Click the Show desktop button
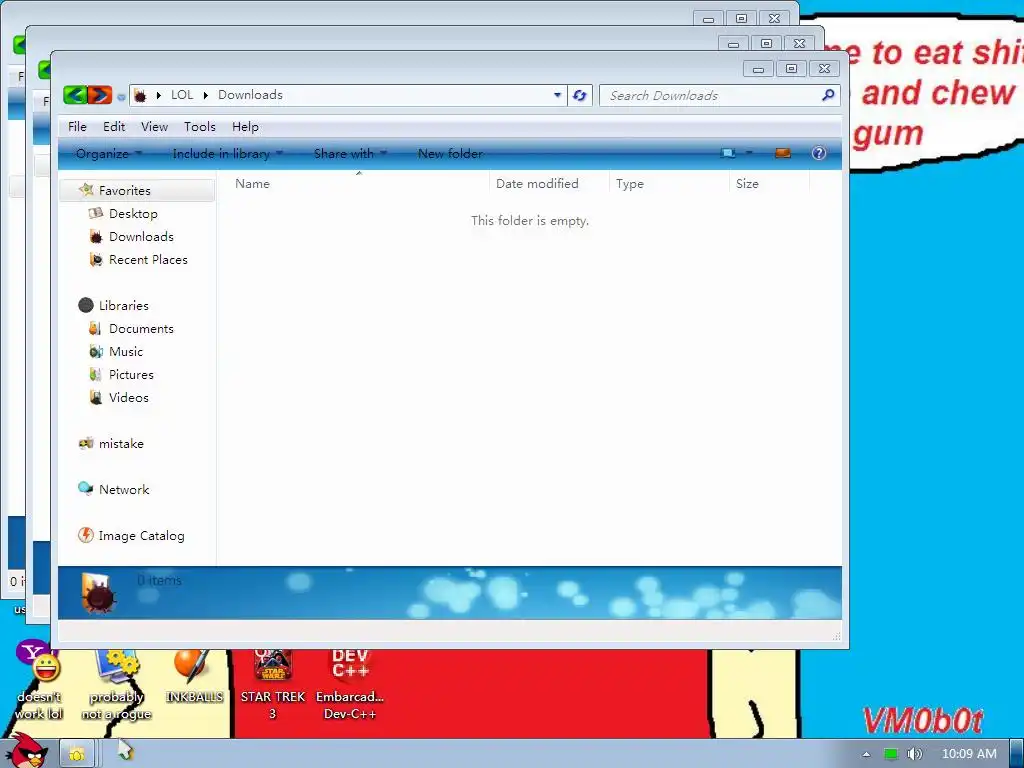 (x=1017, y=754)
